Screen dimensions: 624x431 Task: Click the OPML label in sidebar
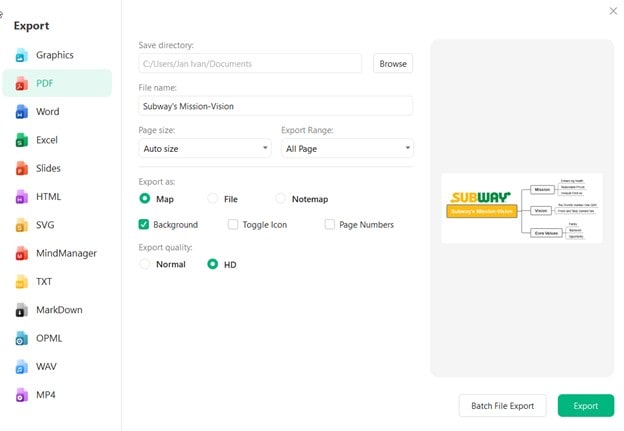pyautogui.click(x=49, y=338)
